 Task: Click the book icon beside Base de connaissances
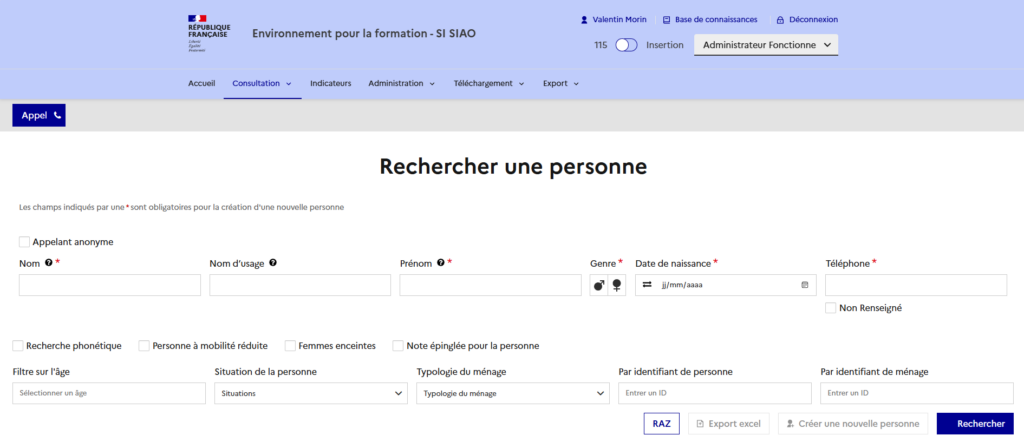pyautogui.click(x=667, y=20)
